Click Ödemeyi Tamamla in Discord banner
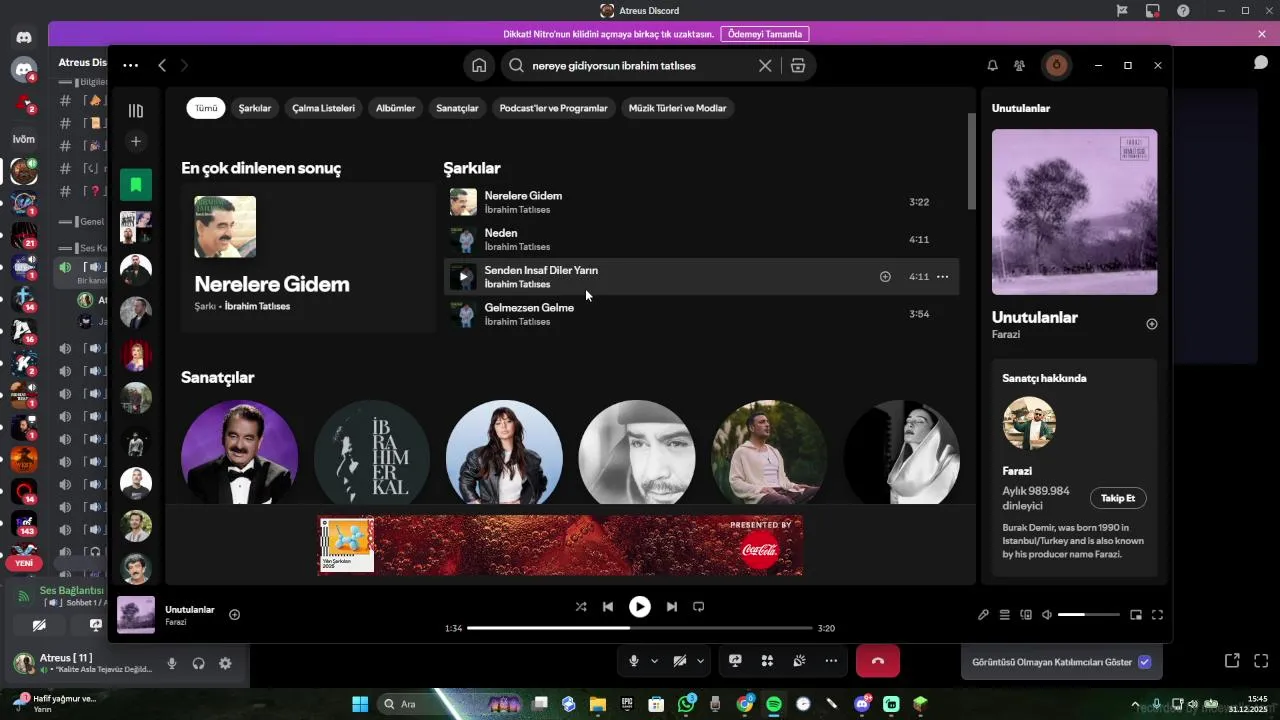This screenshot has height=720, width=1280. click(x=765, y=34)
